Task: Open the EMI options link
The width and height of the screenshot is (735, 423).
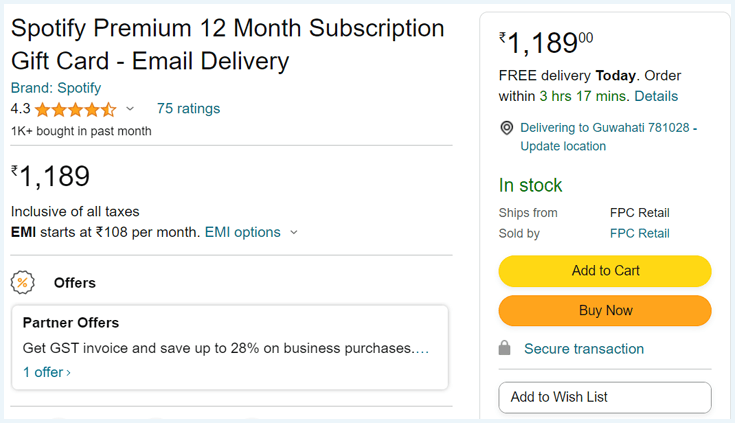Action: tap(242, 232)
